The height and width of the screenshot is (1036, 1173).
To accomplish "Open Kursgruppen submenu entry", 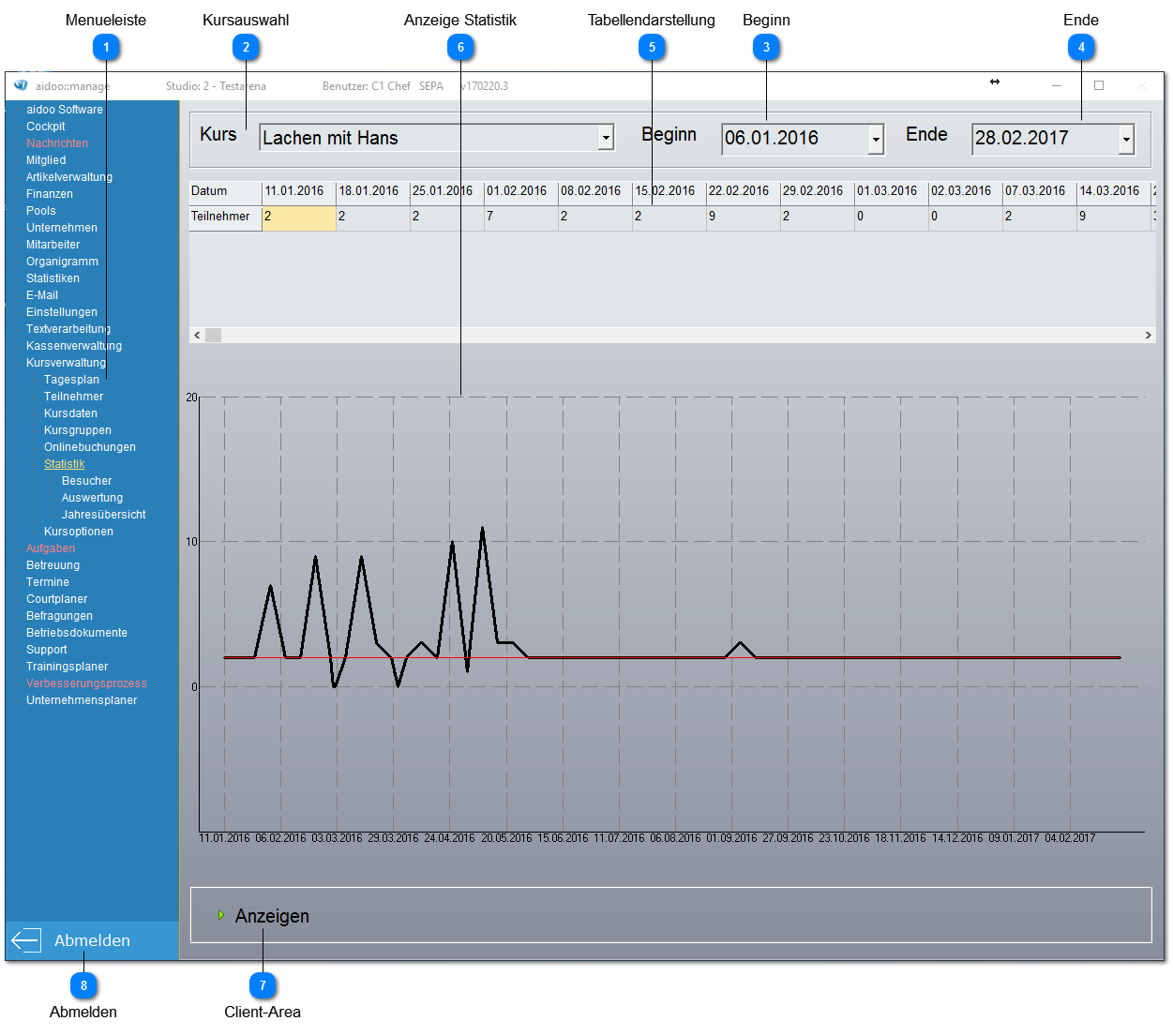I will pos(78,430).
